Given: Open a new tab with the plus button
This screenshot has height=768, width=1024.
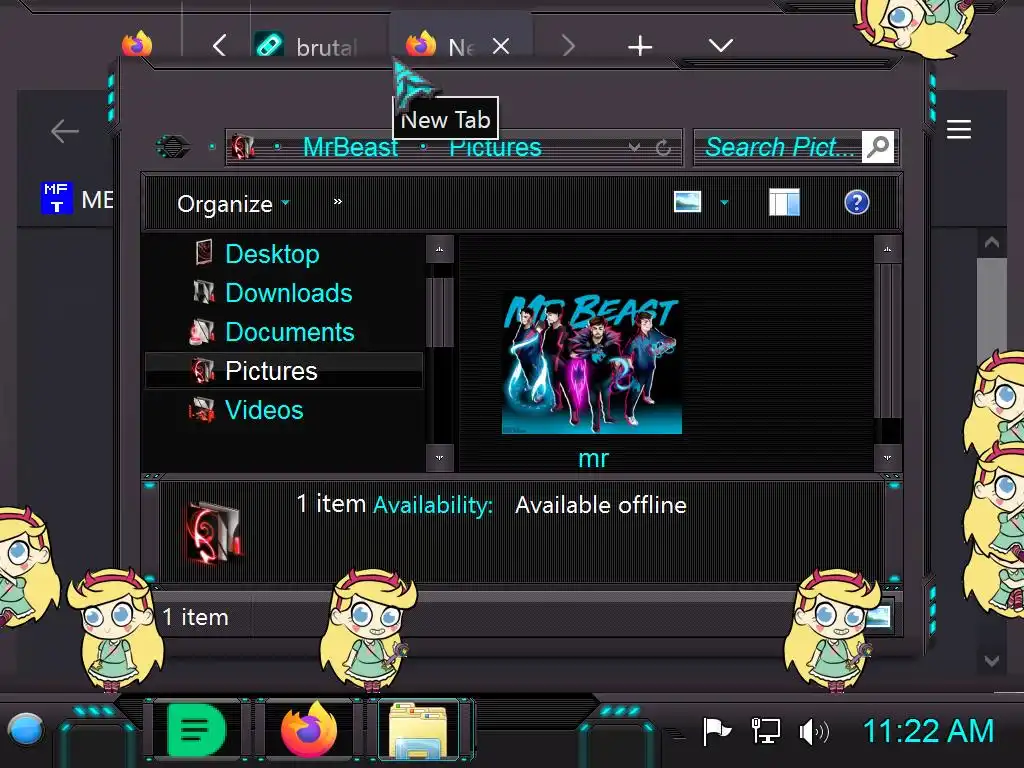Looking at the screenshot, I should [x=640, y=46].
